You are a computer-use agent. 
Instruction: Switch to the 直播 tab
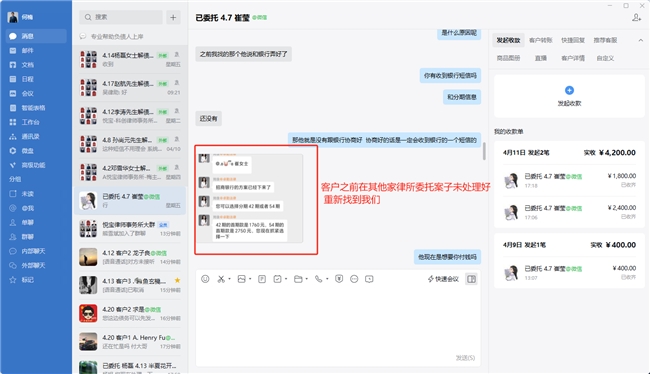point(541,58)
